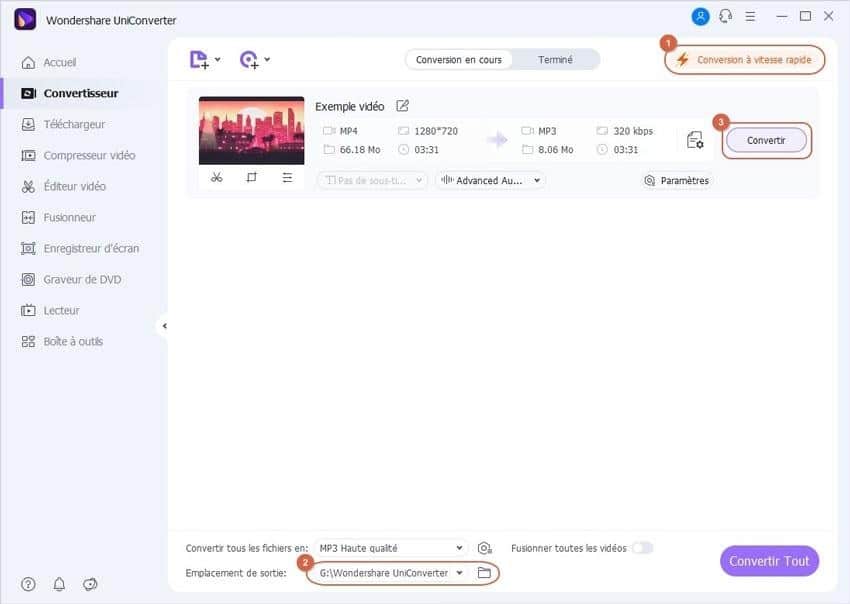Viewport: 850px width, 604px height.
Task: Open Paramètres for the video
Action: pyautogui.click(x=677, y=181)
